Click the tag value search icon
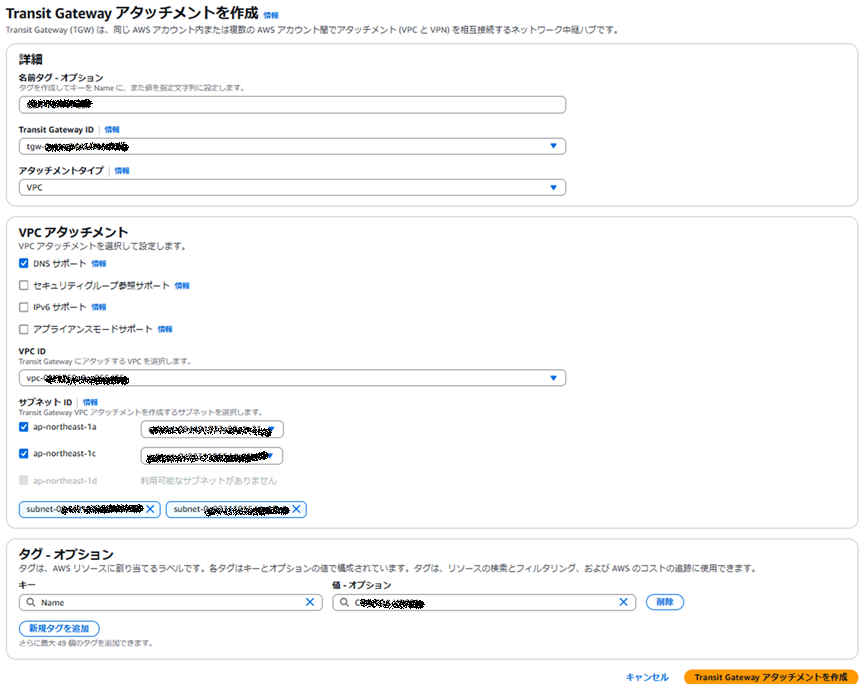Screen dimensions: 866x684 (344, 602)
